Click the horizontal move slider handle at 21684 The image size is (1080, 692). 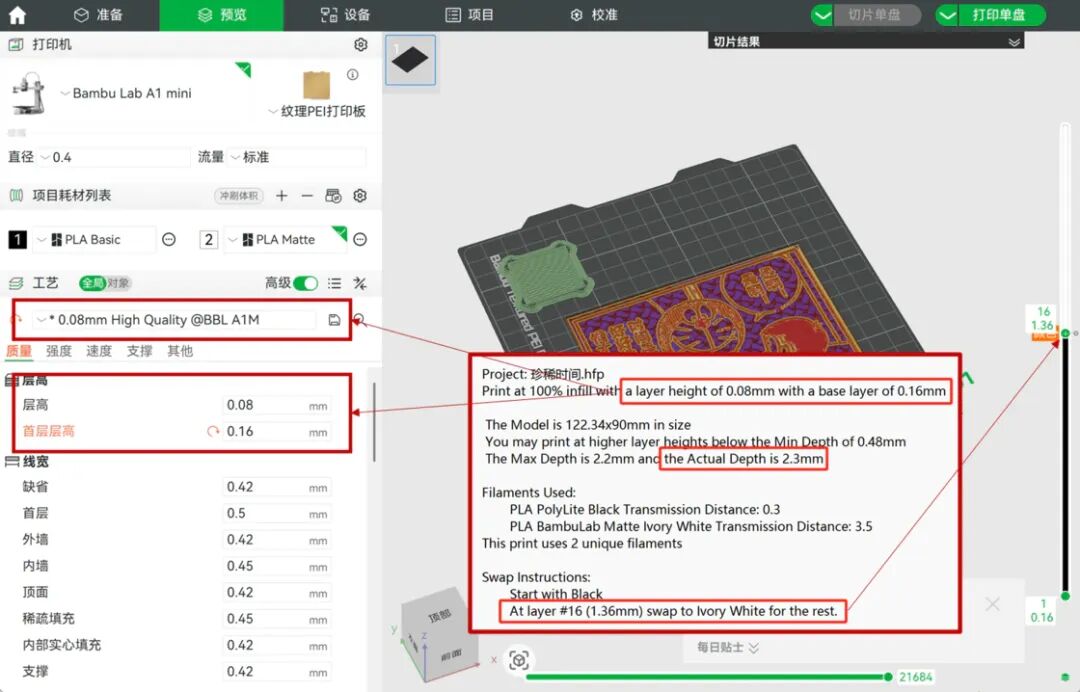pyautogui.click(x=888, y=677)
